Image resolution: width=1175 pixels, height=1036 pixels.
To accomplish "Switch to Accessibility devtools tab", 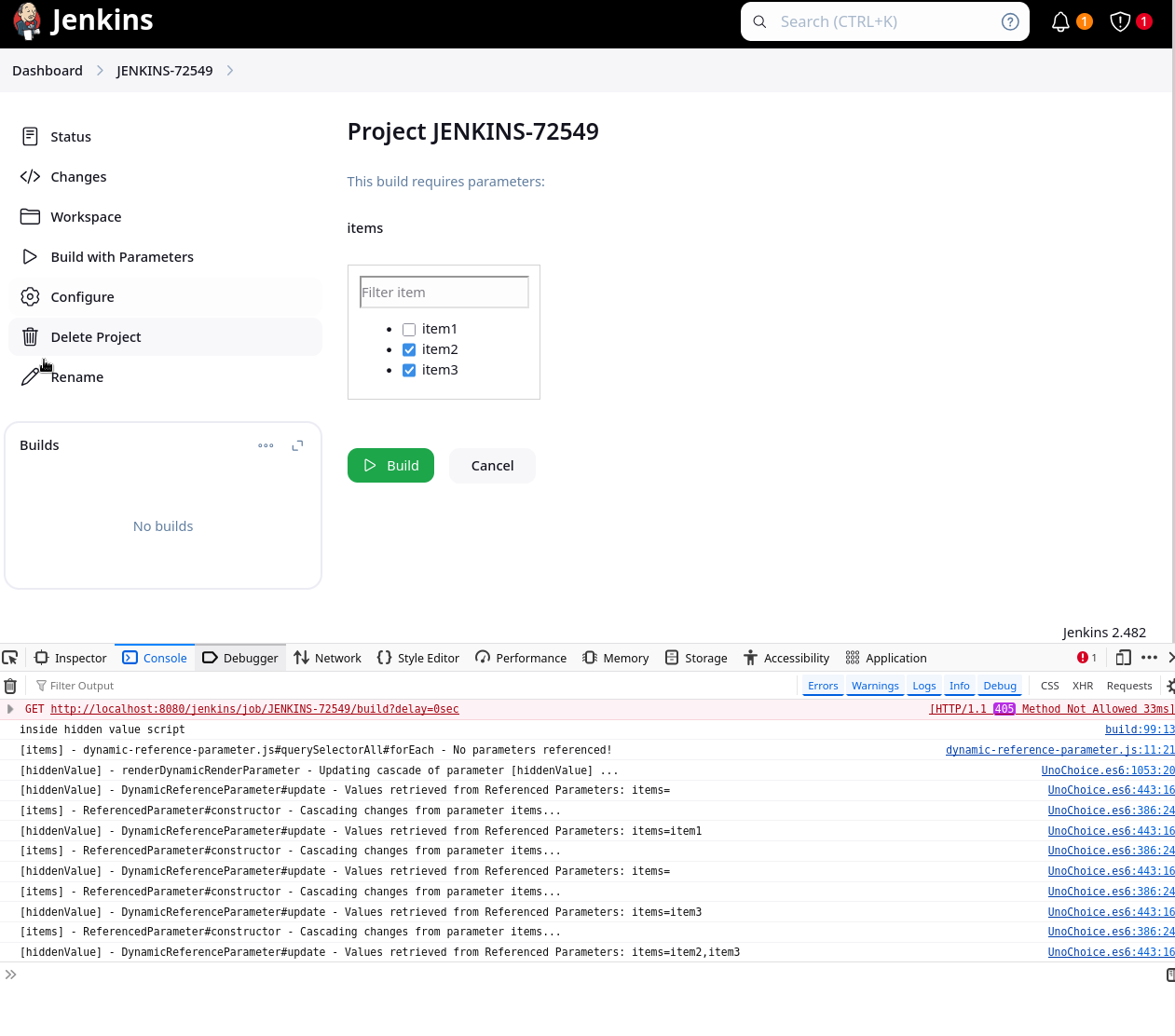I will pos(786,658).
